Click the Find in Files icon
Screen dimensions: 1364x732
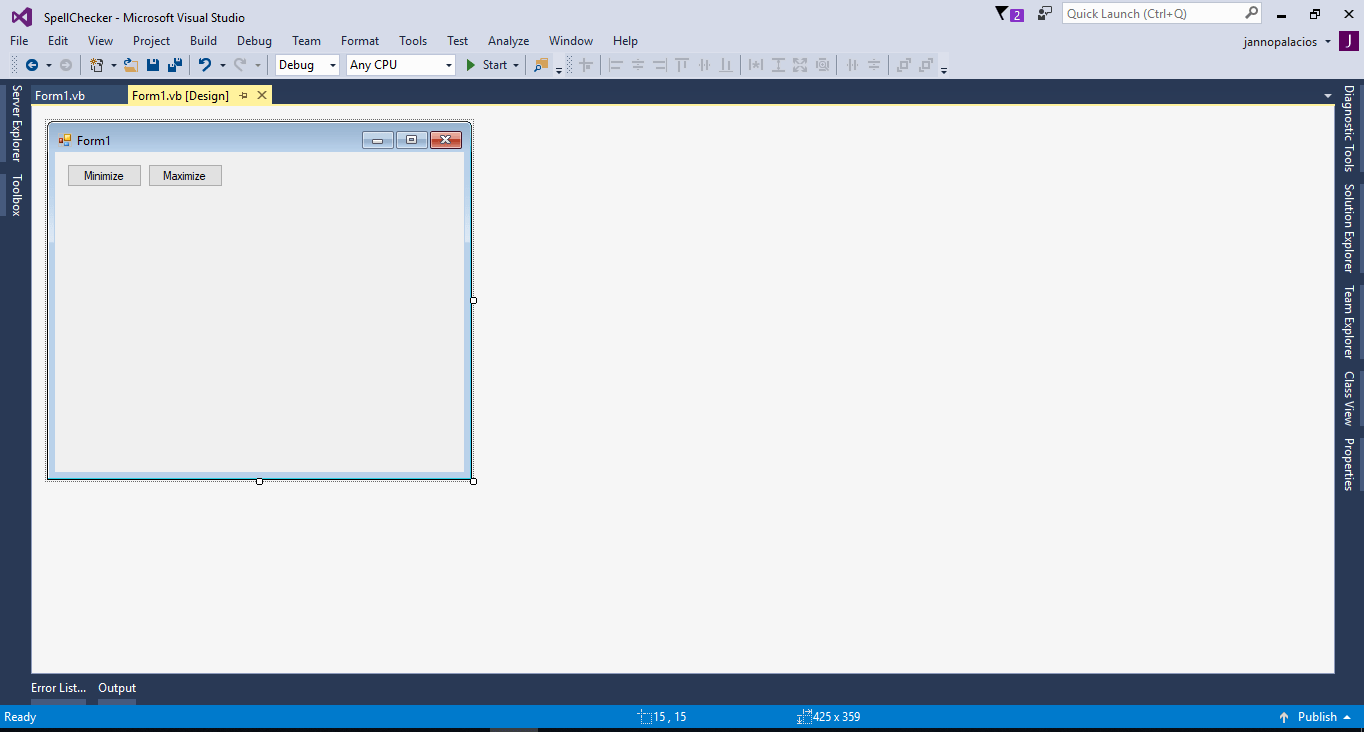[x=541, y=65]
